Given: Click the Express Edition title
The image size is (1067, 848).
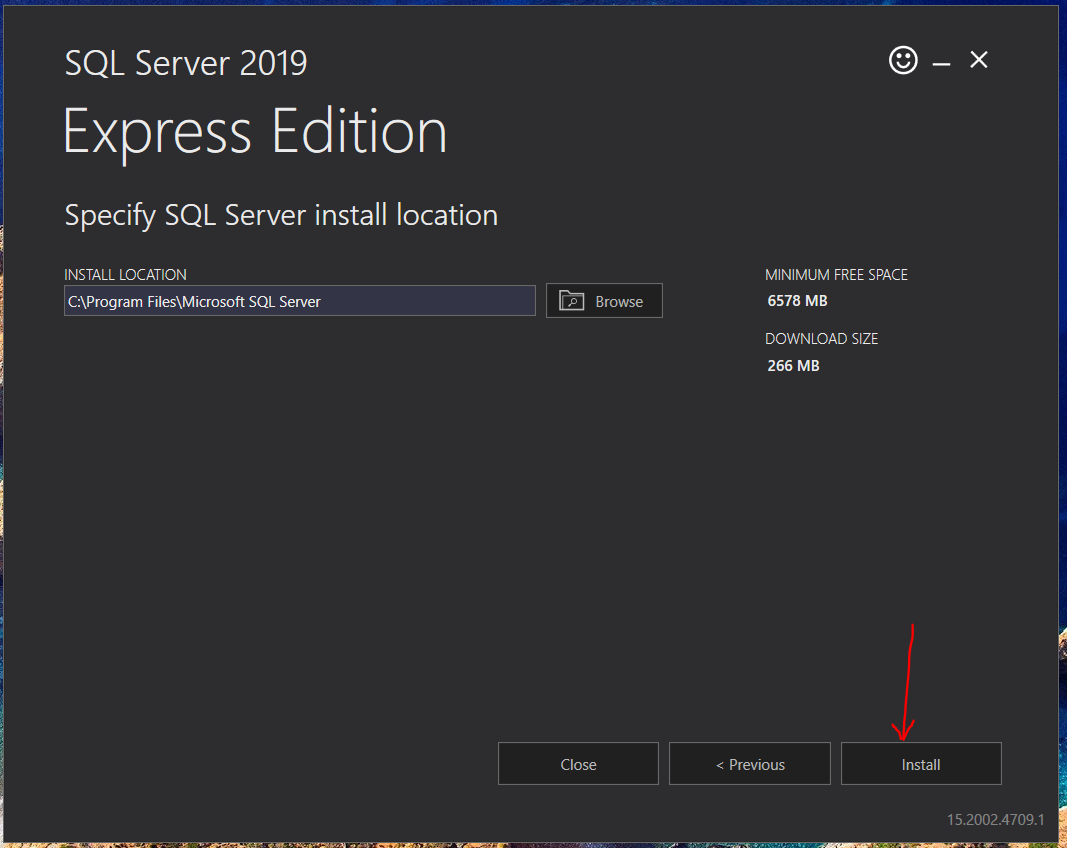Looking at the screenshot, I should [x=255, y=133].
